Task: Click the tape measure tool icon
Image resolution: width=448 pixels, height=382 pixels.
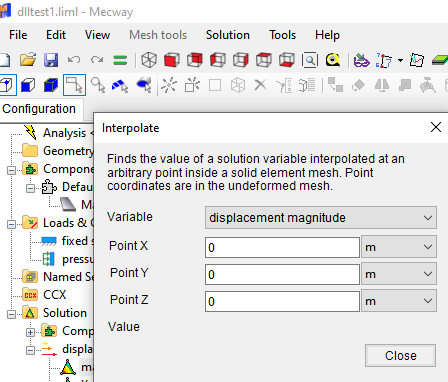Action: point(333,60)
